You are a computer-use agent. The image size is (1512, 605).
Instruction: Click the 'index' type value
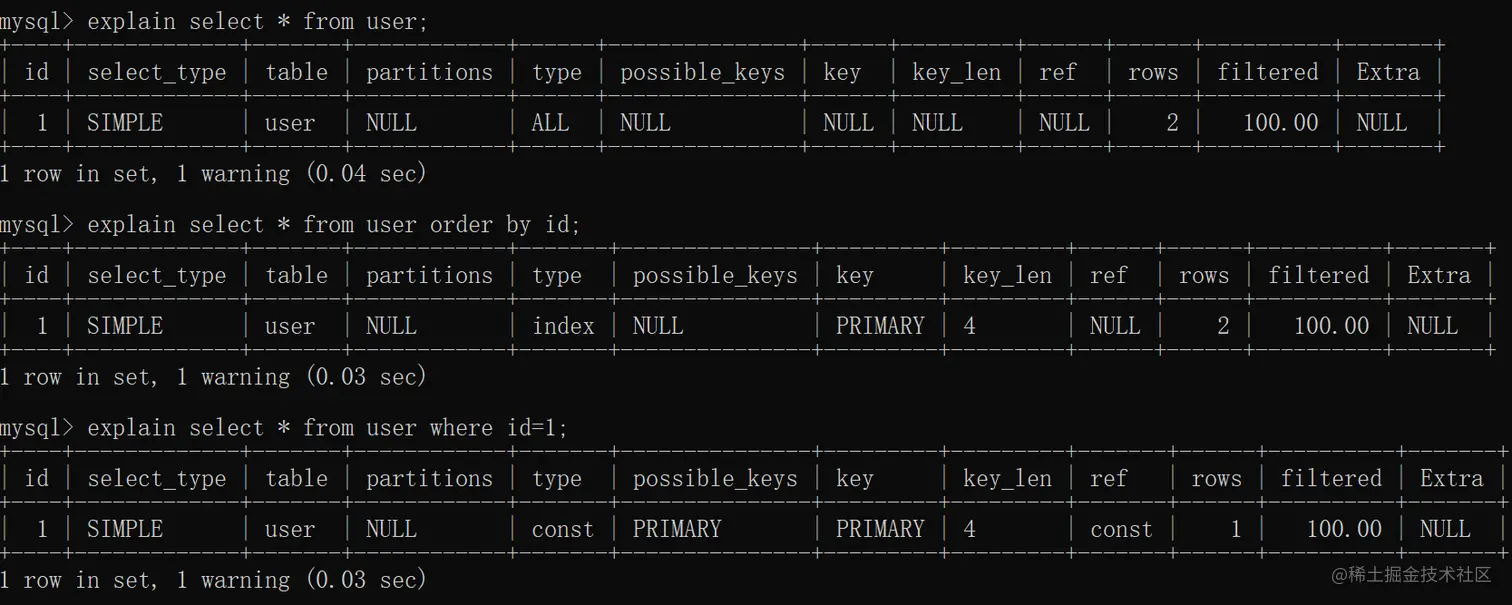[563, 325]
